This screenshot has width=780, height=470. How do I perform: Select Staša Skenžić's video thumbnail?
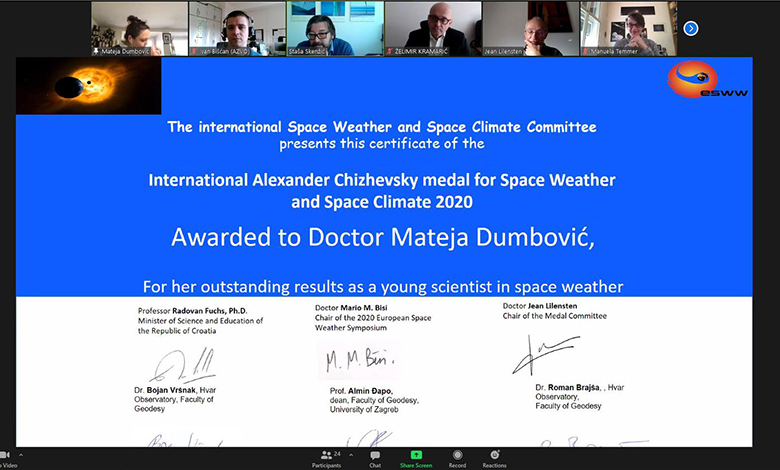coord(335,28)
